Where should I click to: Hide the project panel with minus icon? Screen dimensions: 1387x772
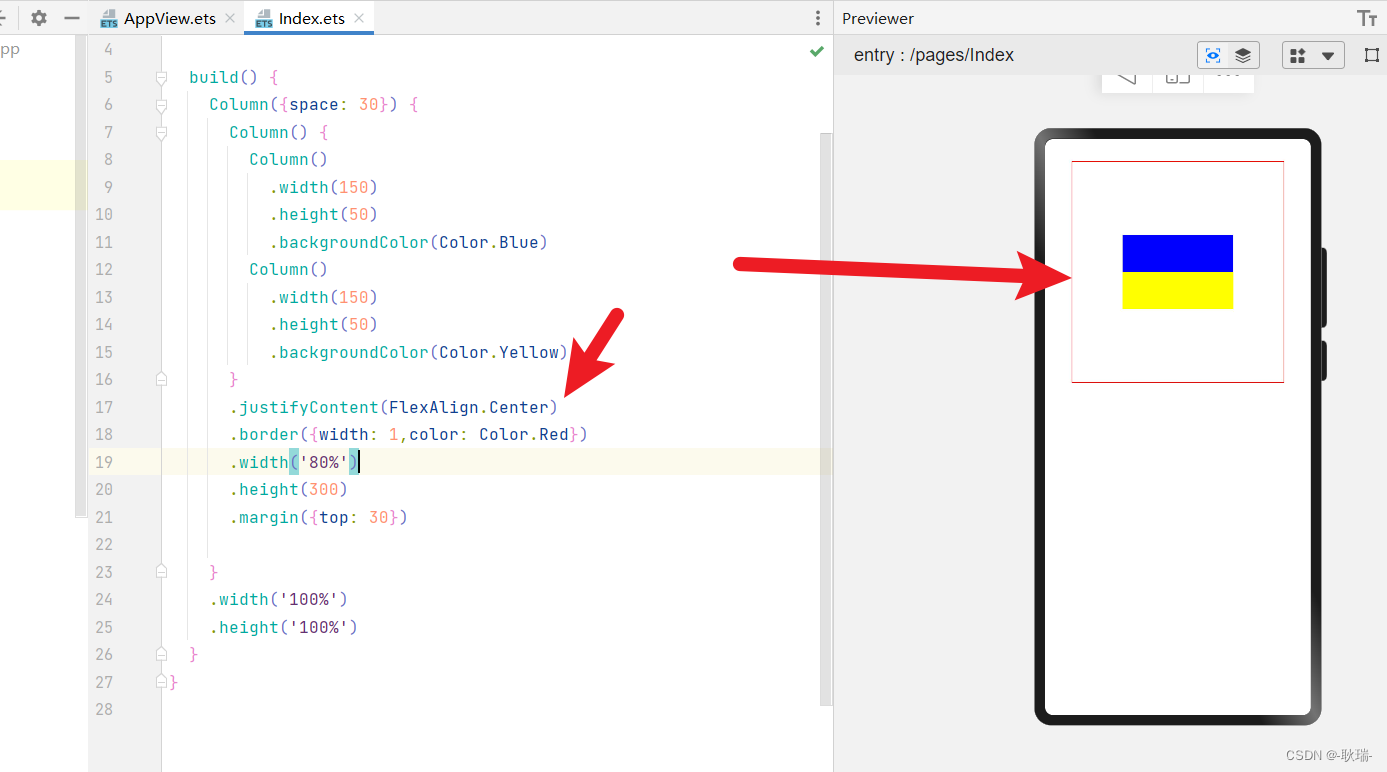[x=72, y=18]
